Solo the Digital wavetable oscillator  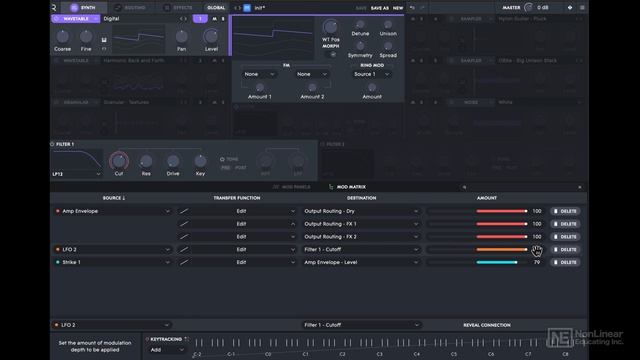[223, 19]
